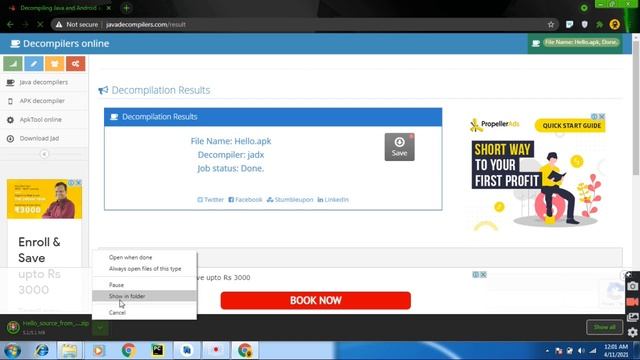Click the shield extension icon in toolbar

pyautogui.click(x=584, y=24)
